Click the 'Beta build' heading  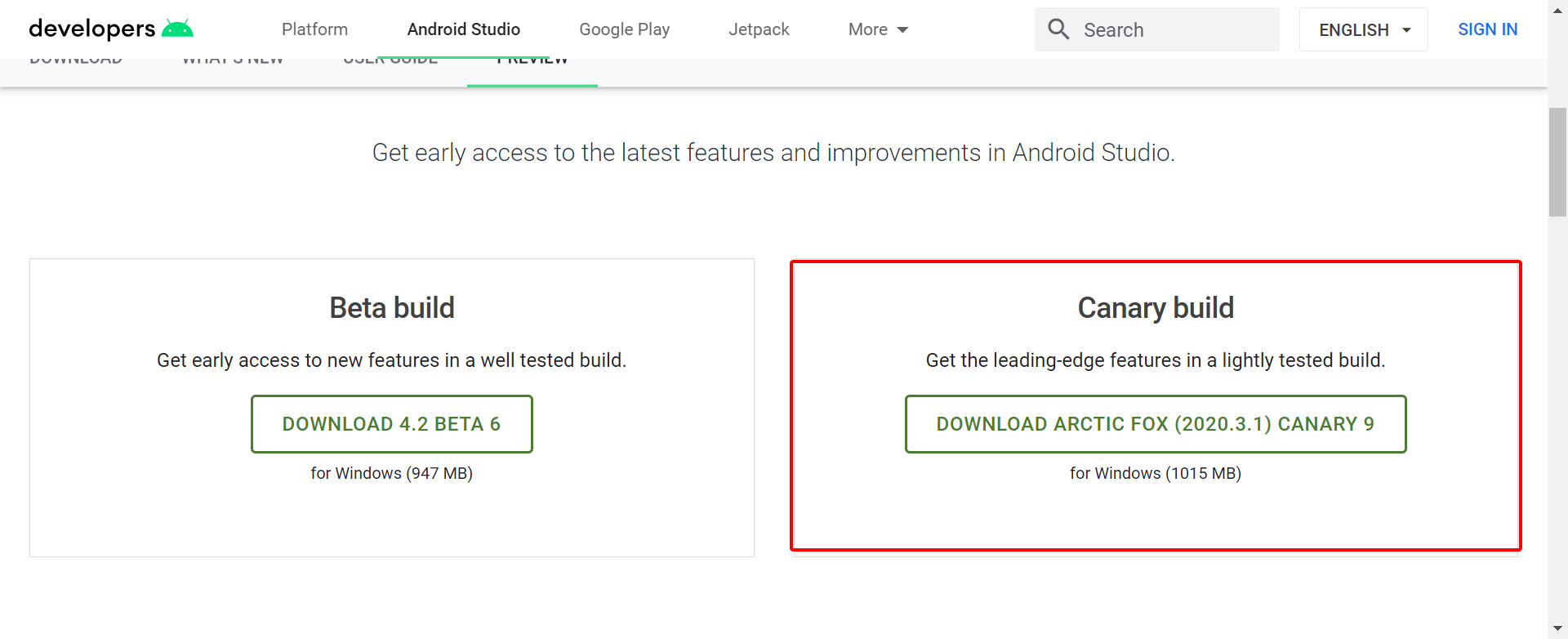pyautogui.click(x=392, y=308)
